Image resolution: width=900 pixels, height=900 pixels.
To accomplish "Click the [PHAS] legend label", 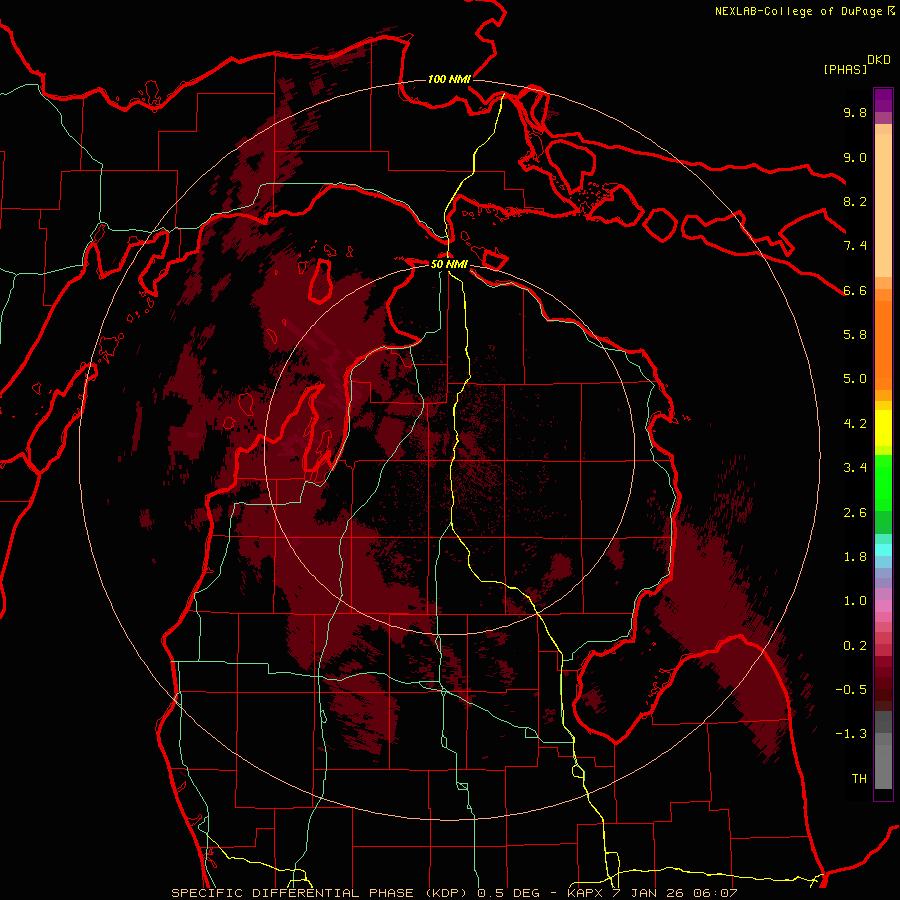I will coord(845,69).
